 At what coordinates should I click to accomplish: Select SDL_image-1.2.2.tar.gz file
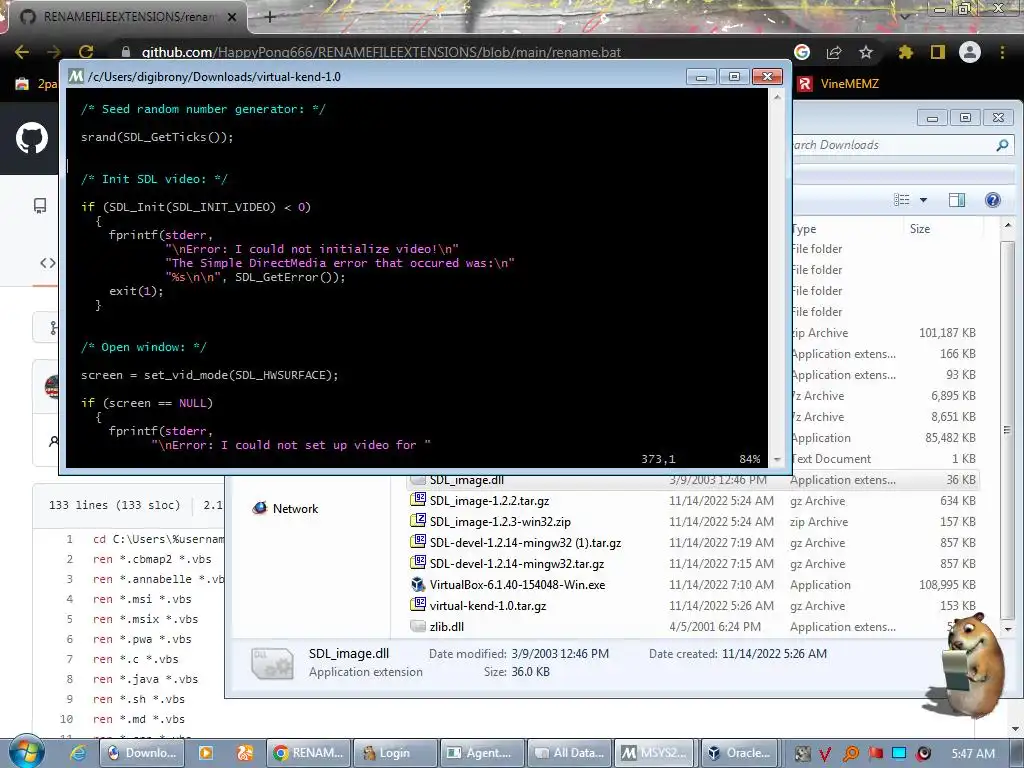coord(489,501)
